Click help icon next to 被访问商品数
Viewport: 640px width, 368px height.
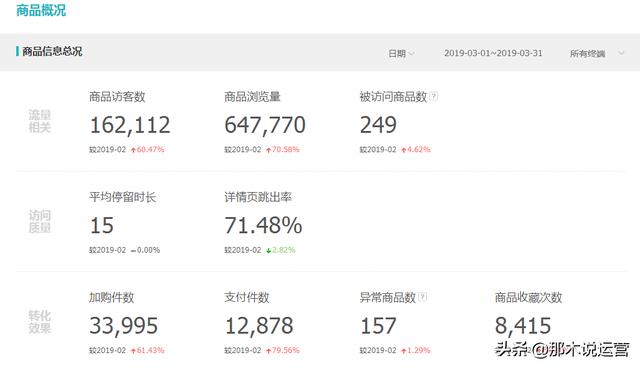click(433, 96)
